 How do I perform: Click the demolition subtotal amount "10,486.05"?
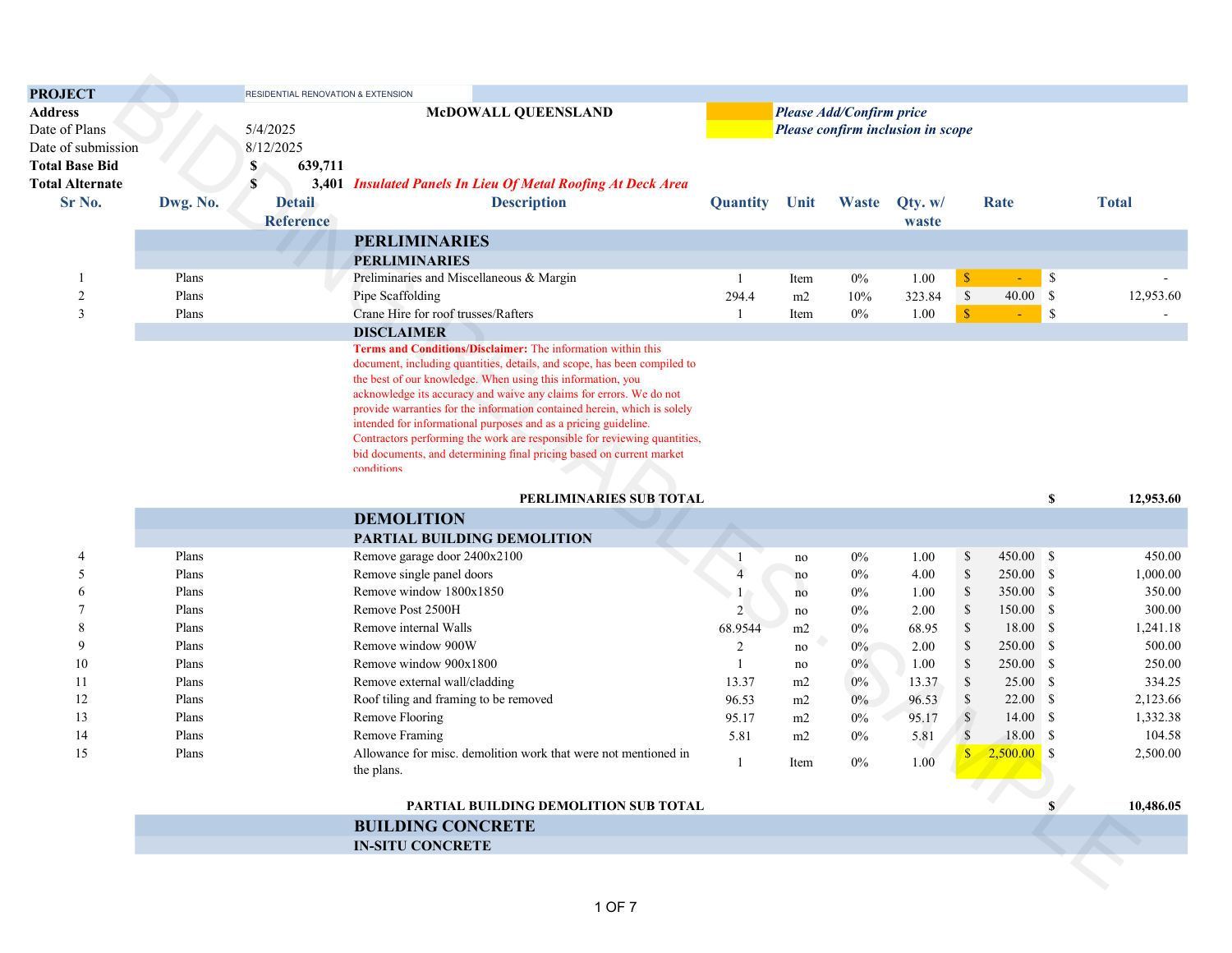point(1155,806)
